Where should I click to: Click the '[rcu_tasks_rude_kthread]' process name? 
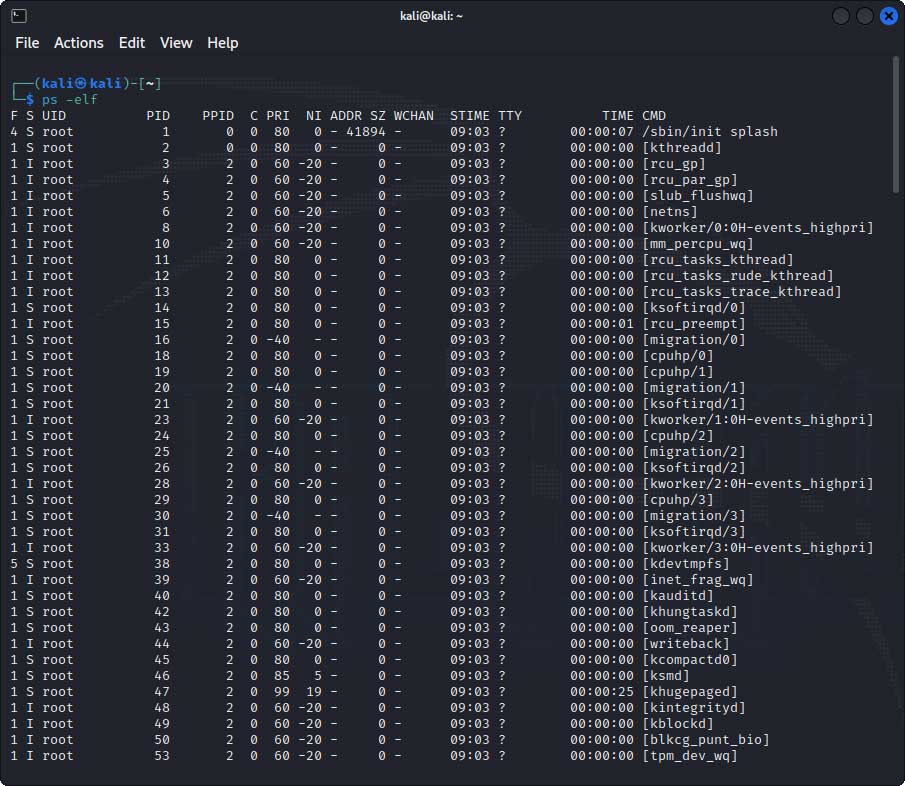pyautogui.click(x=738, y=276)
